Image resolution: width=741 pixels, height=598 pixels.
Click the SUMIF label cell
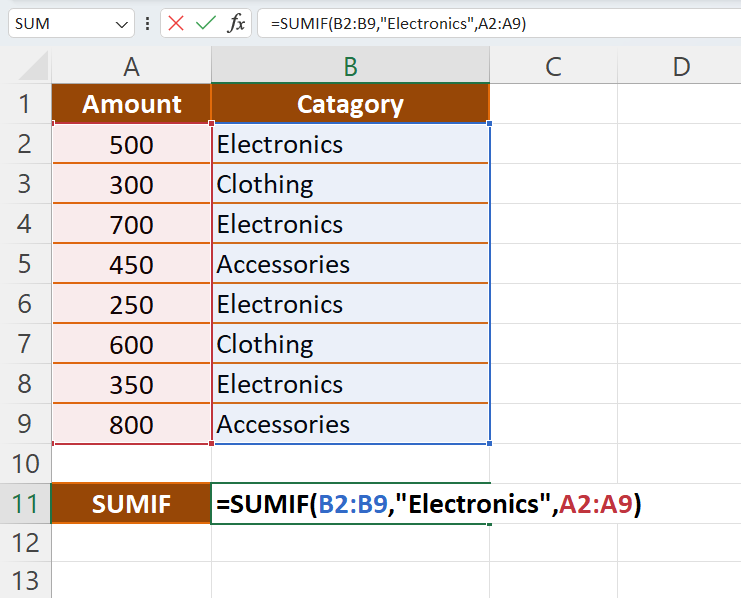(131, 505)
